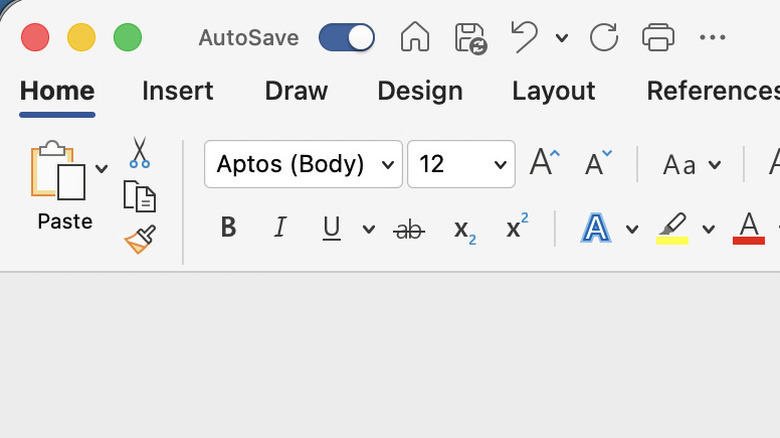Apply red font color
This screenshot has height=438, width=780.
[749, 228]
